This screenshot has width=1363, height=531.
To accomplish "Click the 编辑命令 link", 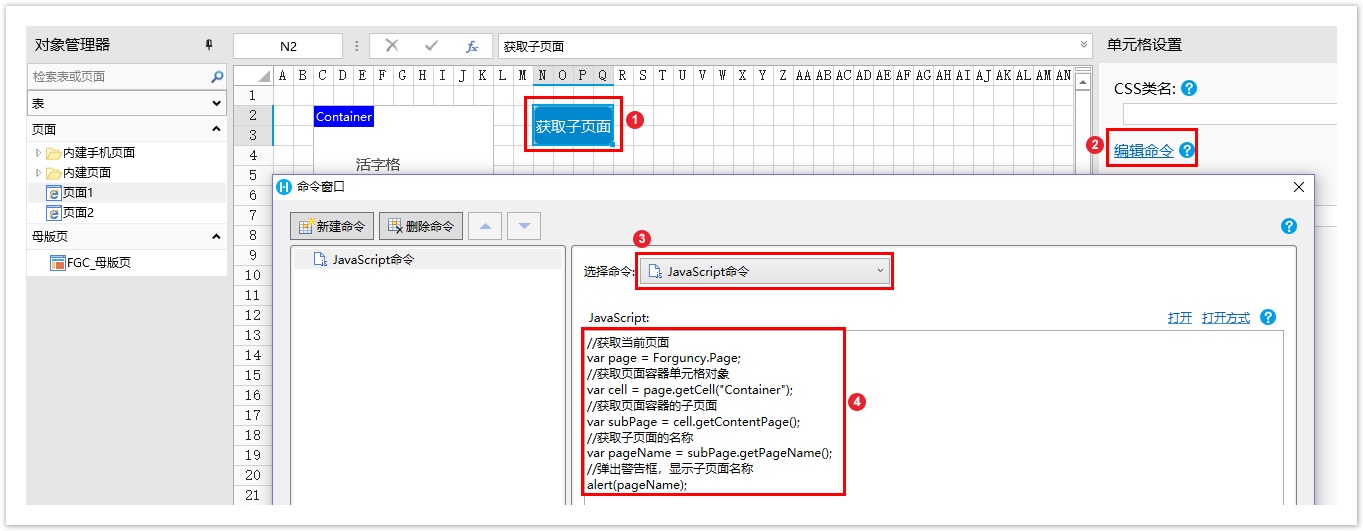I will [x=1144, y=151].
